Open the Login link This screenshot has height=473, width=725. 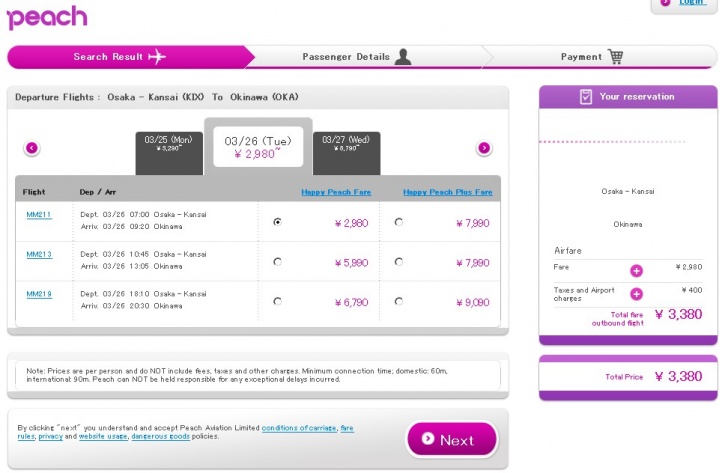coord(692,3)
